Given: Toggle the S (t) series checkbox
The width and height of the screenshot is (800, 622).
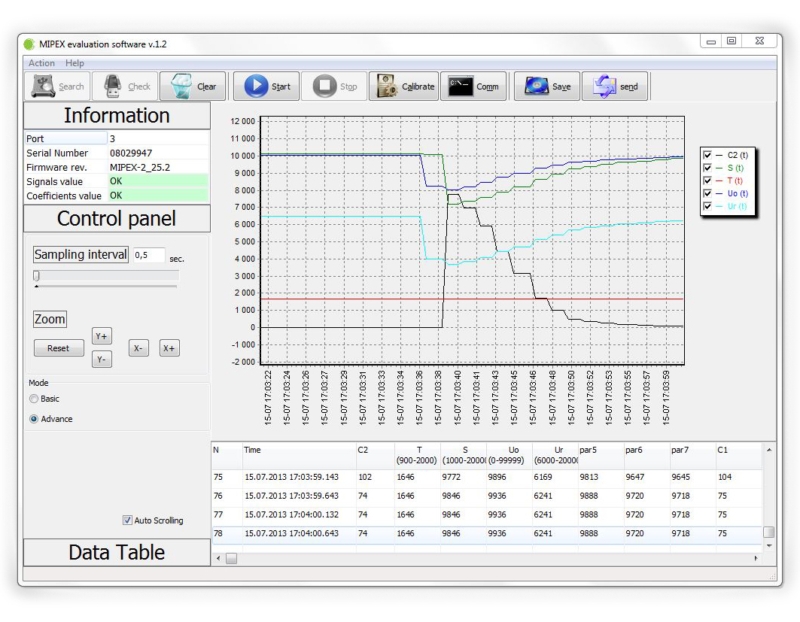Looking at the screenshot, I should click(707, 168).
